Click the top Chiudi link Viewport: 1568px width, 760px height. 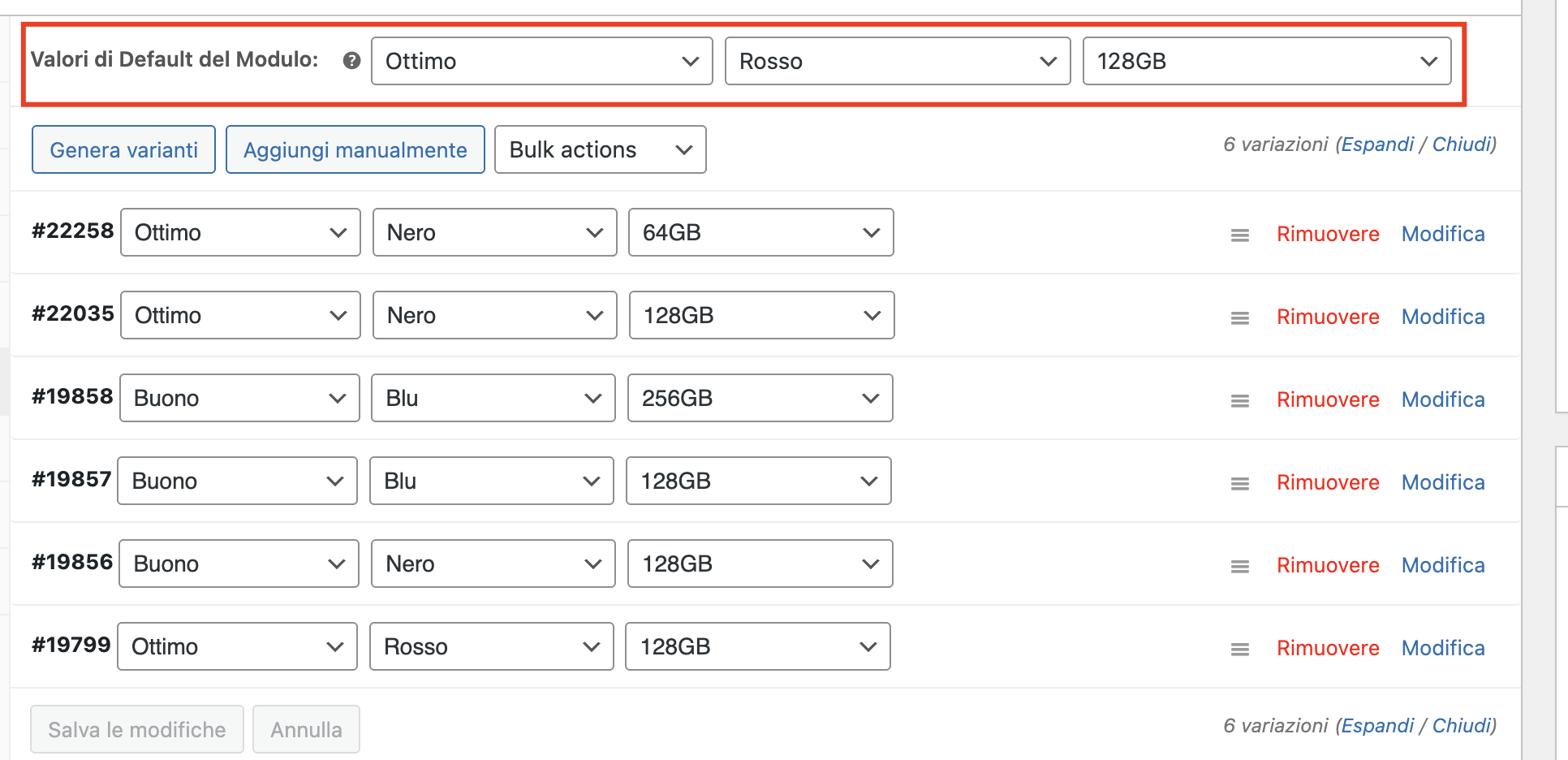point(1462,145)
